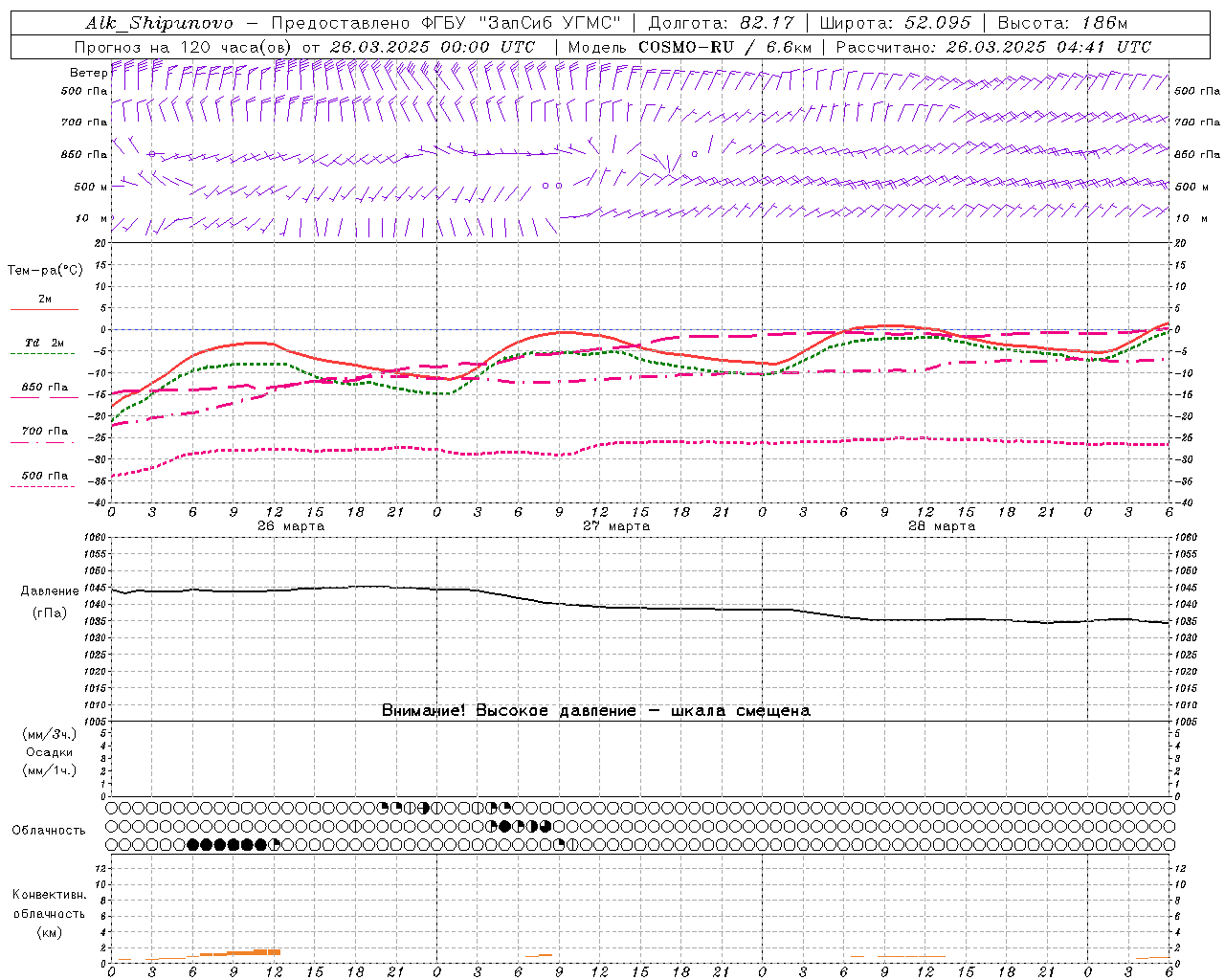This screenshot has height=980, width=1225.
Task: Click the largest orange convective cloud bar
Action: click(x=254, y=952)
